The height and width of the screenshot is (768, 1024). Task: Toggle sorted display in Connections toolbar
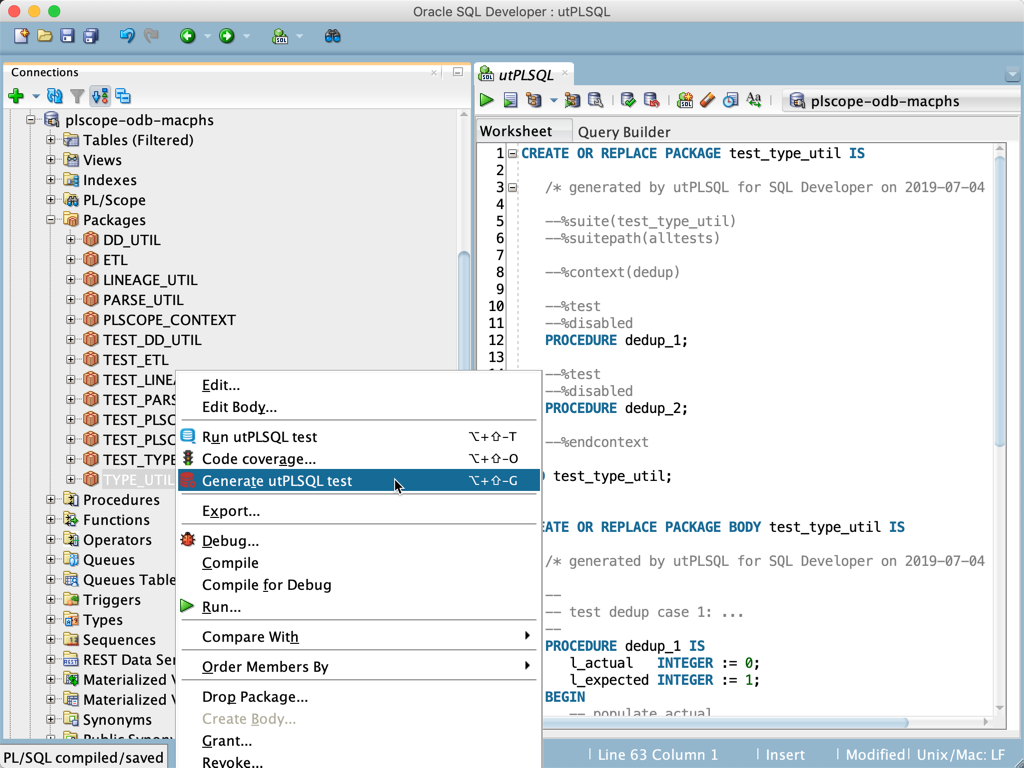[98, 96]
